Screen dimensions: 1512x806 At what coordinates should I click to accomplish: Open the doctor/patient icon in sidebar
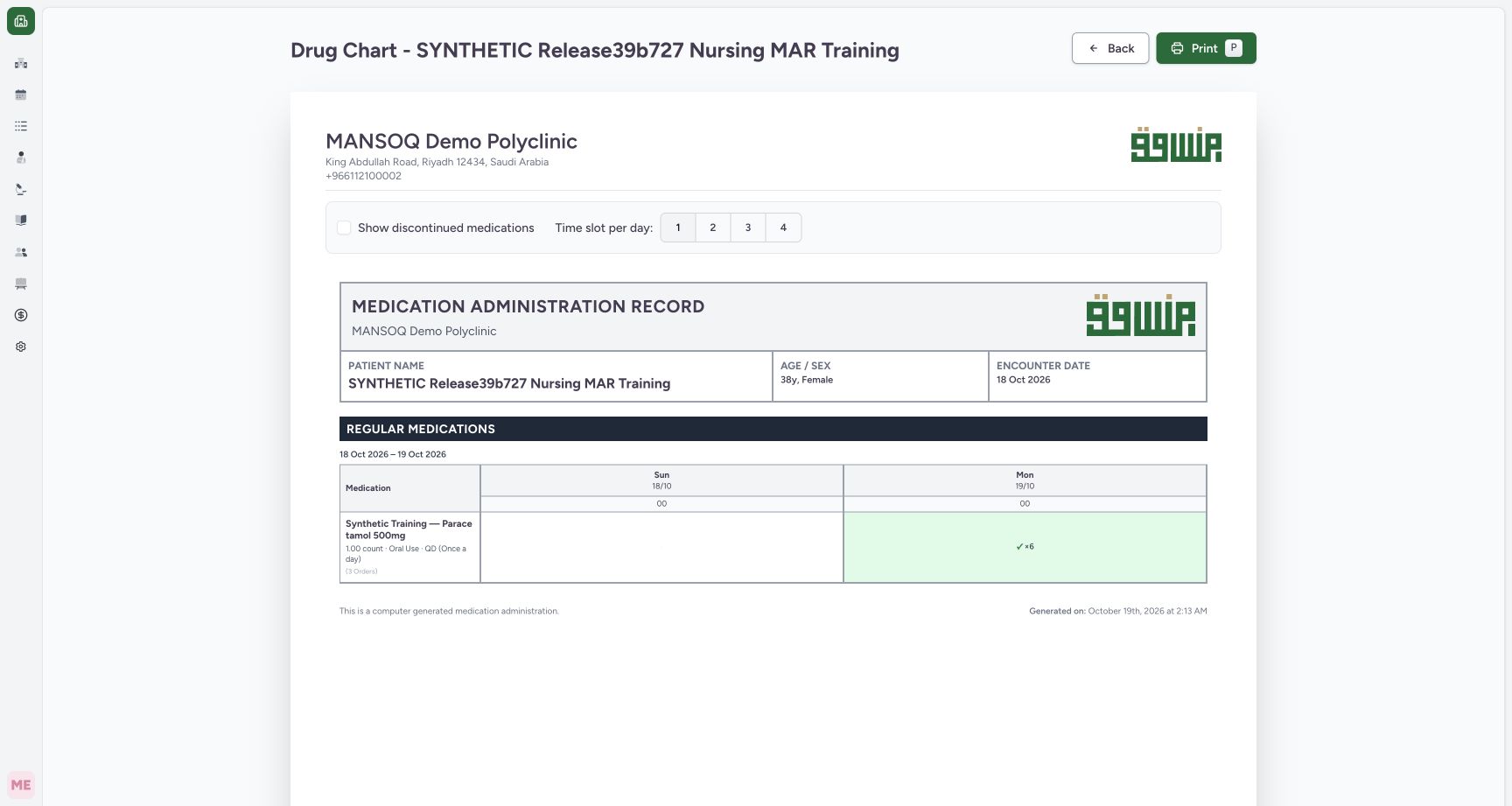(x=21, y=158)
